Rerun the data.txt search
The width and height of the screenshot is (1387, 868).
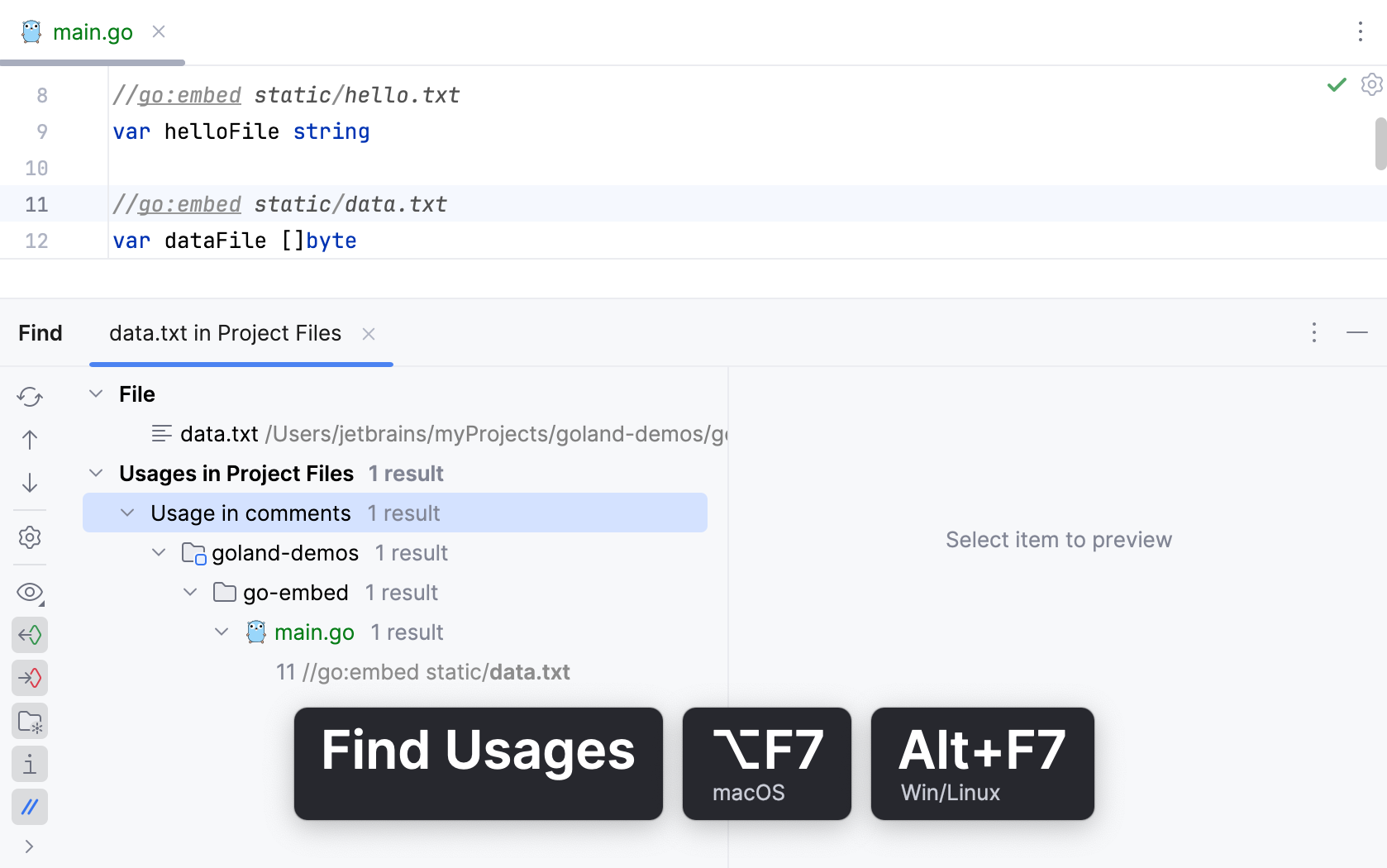click(x=30, y=397)
